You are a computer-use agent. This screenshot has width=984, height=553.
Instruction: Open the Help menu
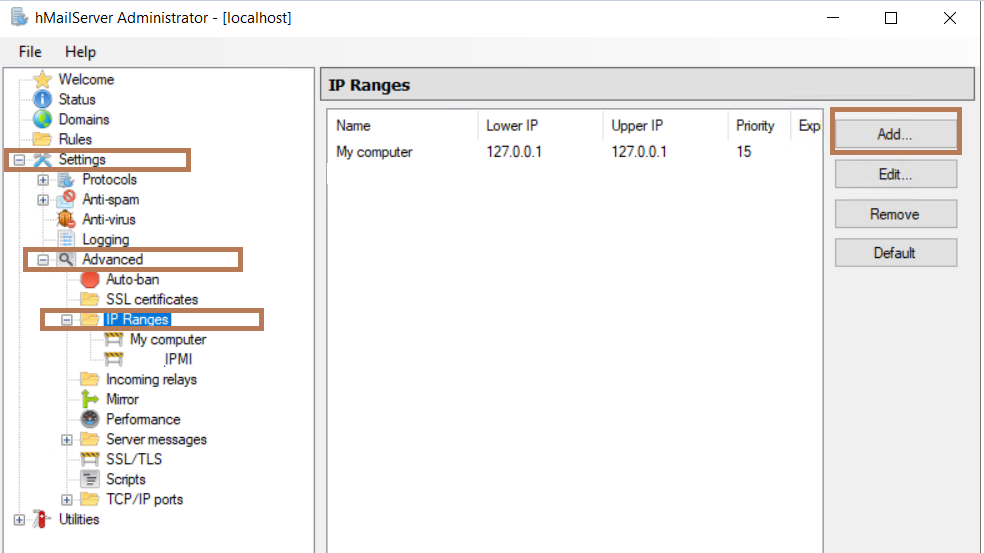pos(80,52)
